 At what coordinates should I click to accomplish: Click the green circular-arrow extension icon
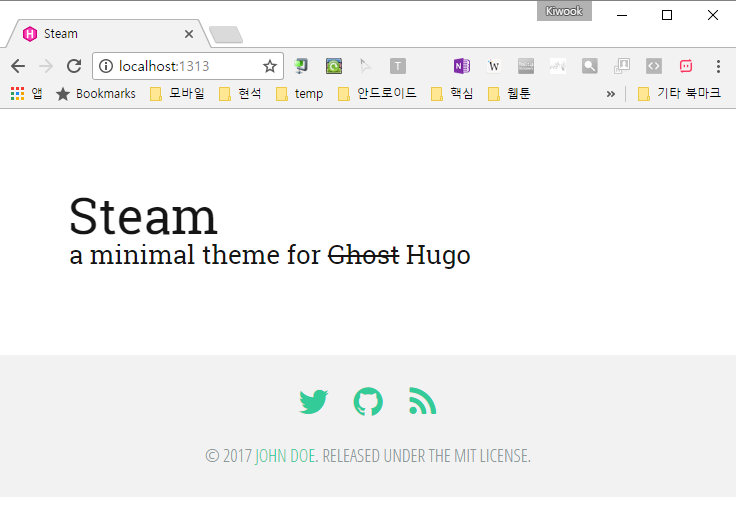click(334, 66)
